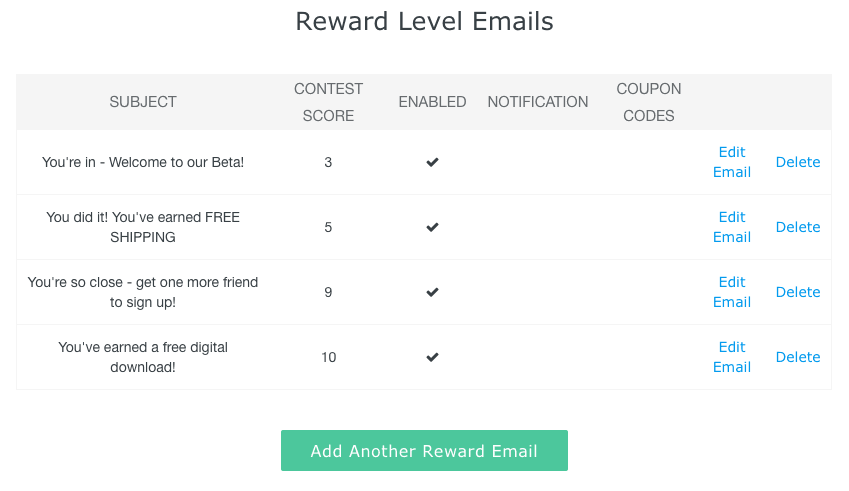Click the COUPON CODES column header
The image size is (849, 491).
[649, 102]
